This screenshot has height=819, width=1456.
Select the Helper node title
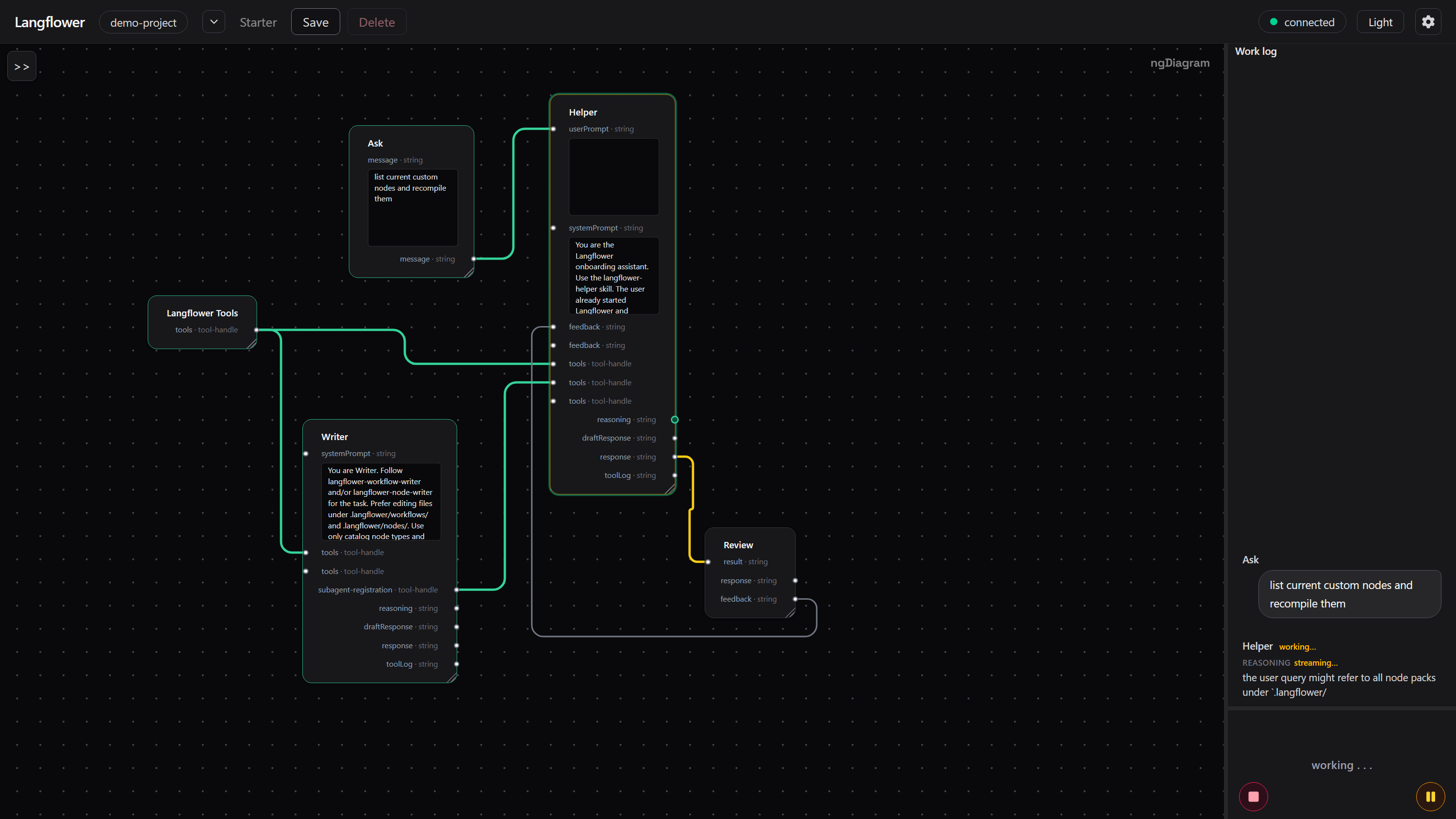click(x=583, y=113)
